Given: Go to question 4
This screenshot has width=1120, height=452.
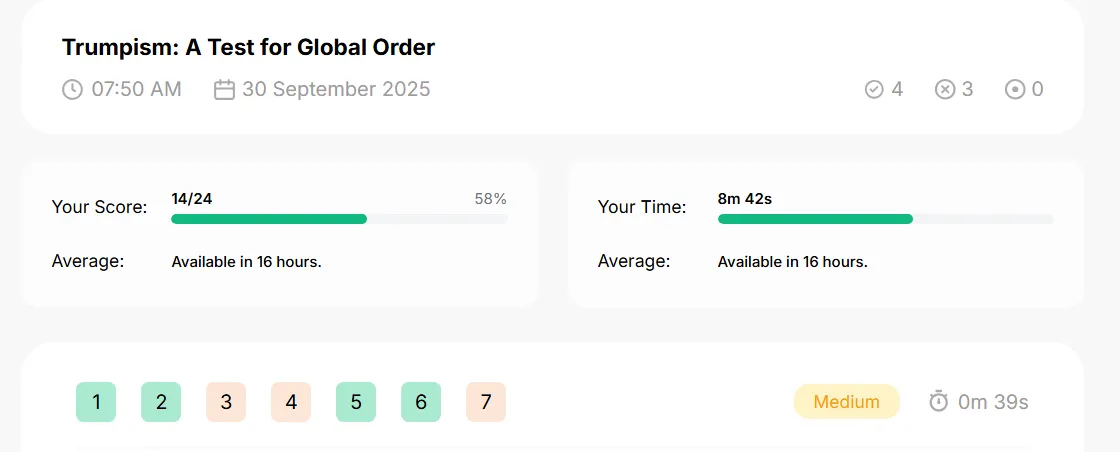Looking at the screenshot, I should [291, 402].
